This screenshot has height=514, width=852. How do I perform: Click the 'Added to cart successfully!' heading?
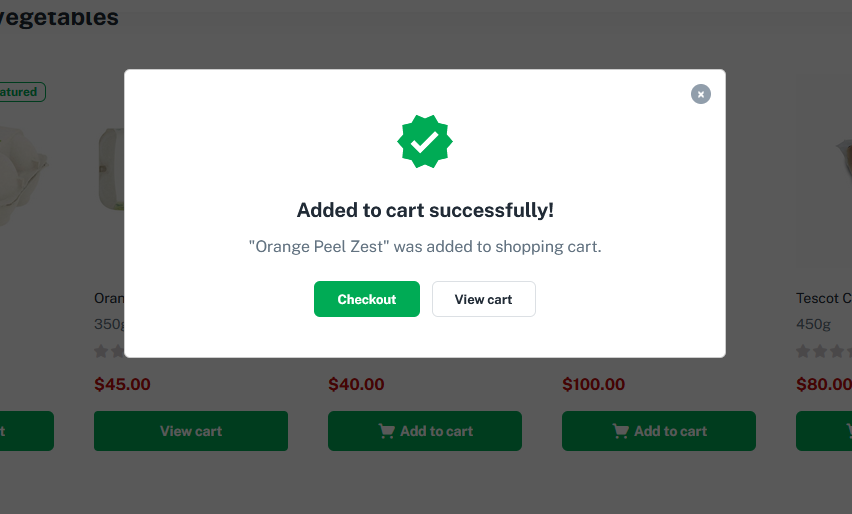coord(425,210)
